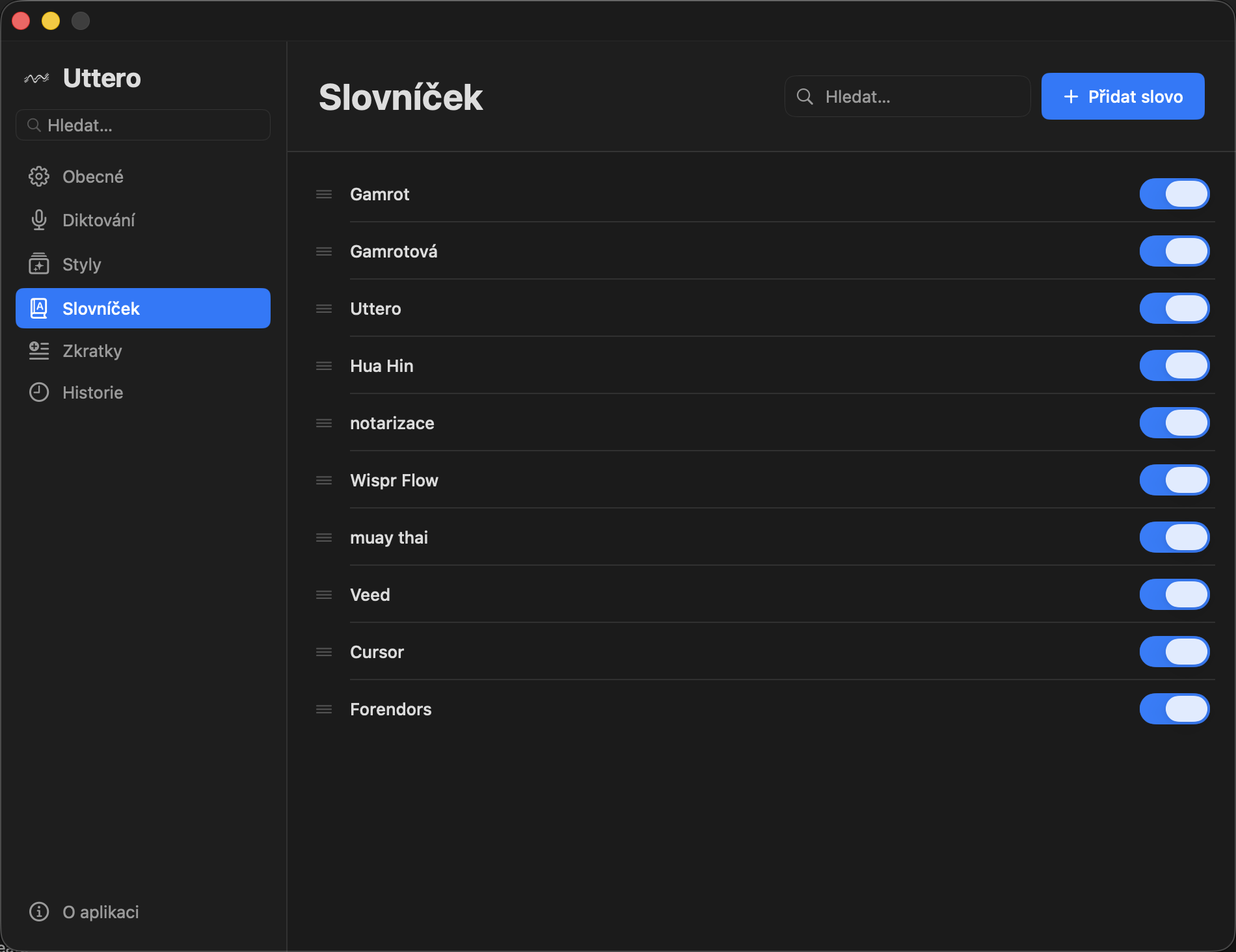The height and width of the screenshot is (952, 1236).
Task: Click the drag handle beside notarizace
Action: (x=323, y=423)
